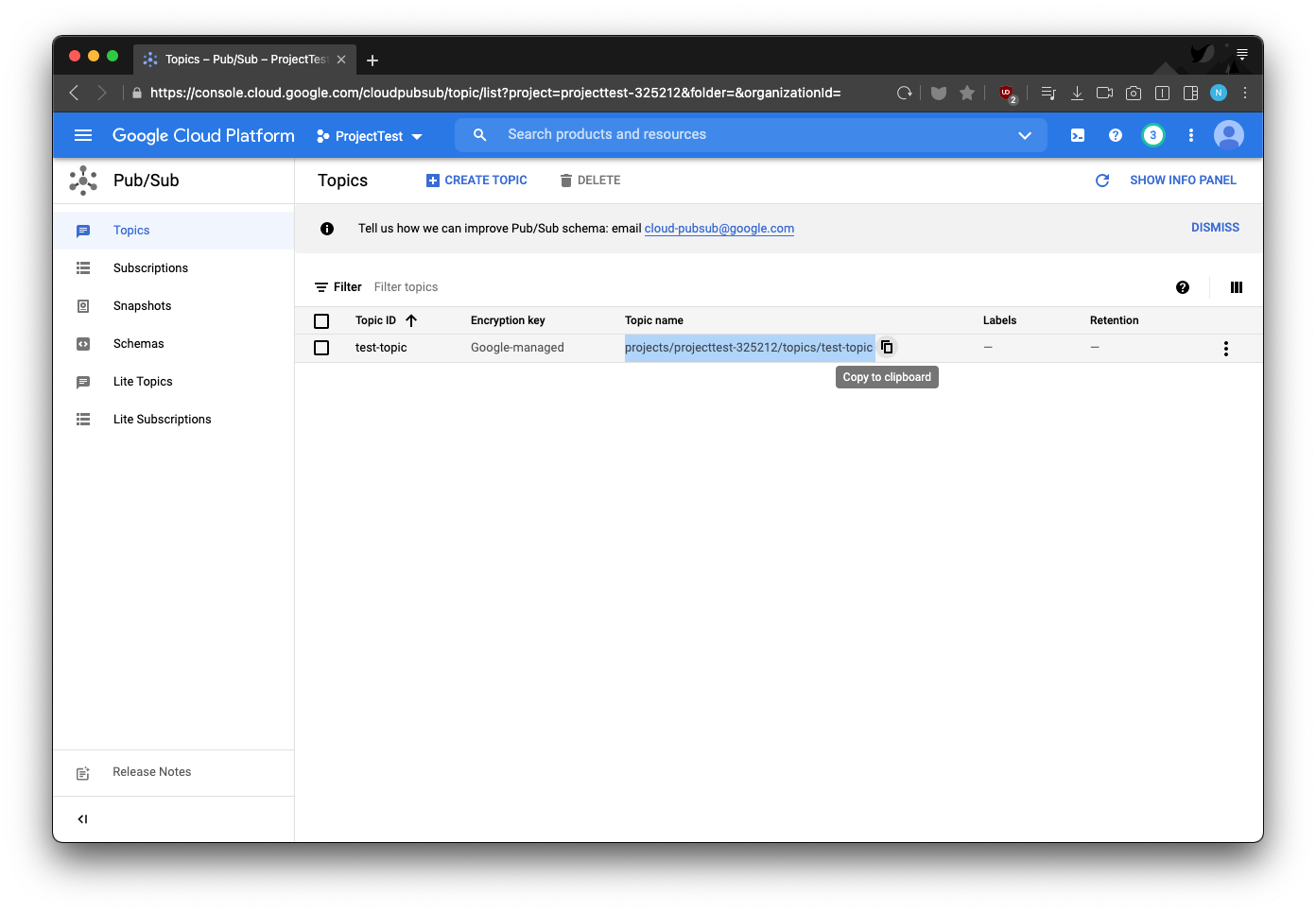Click the browser profile N icon
Image resolution: width=1316 pixels, height=912 pixels.
[1219, 93]
